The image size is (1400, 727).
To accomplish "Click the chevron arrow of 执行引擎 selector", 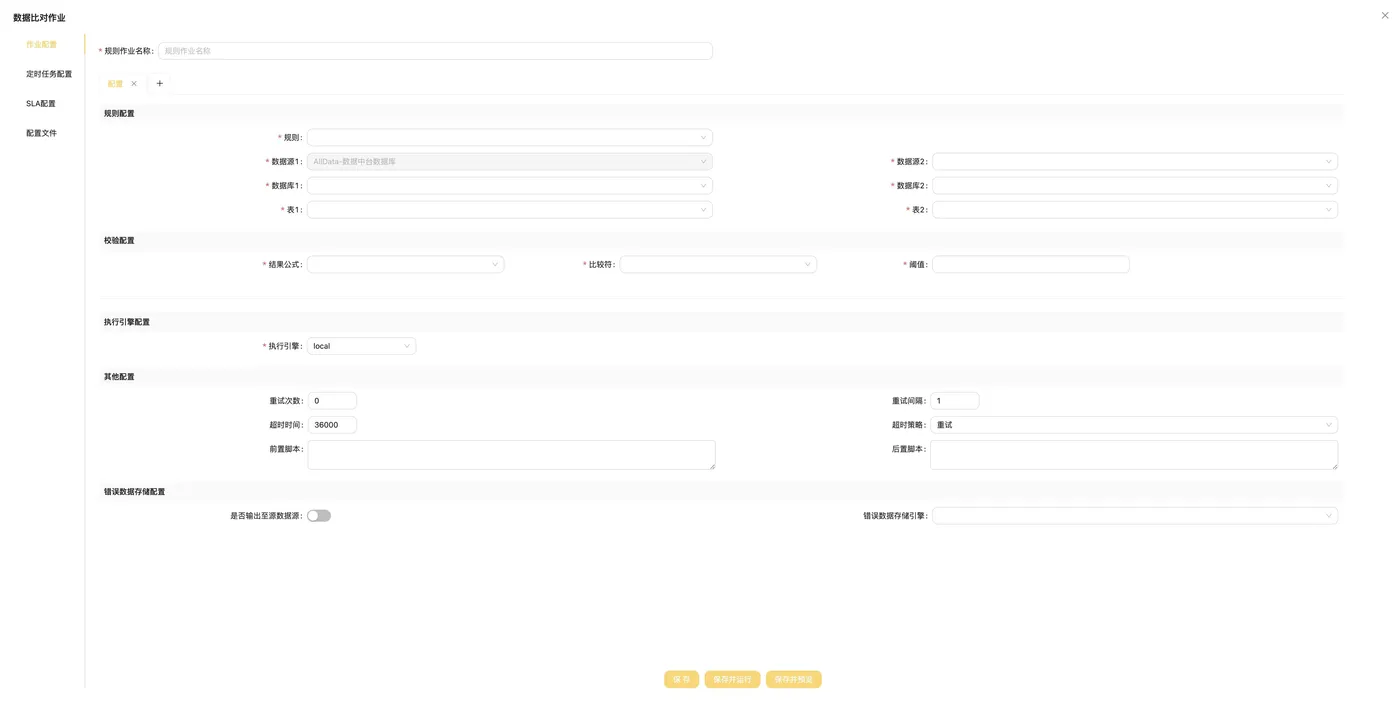I will [406, 346].
